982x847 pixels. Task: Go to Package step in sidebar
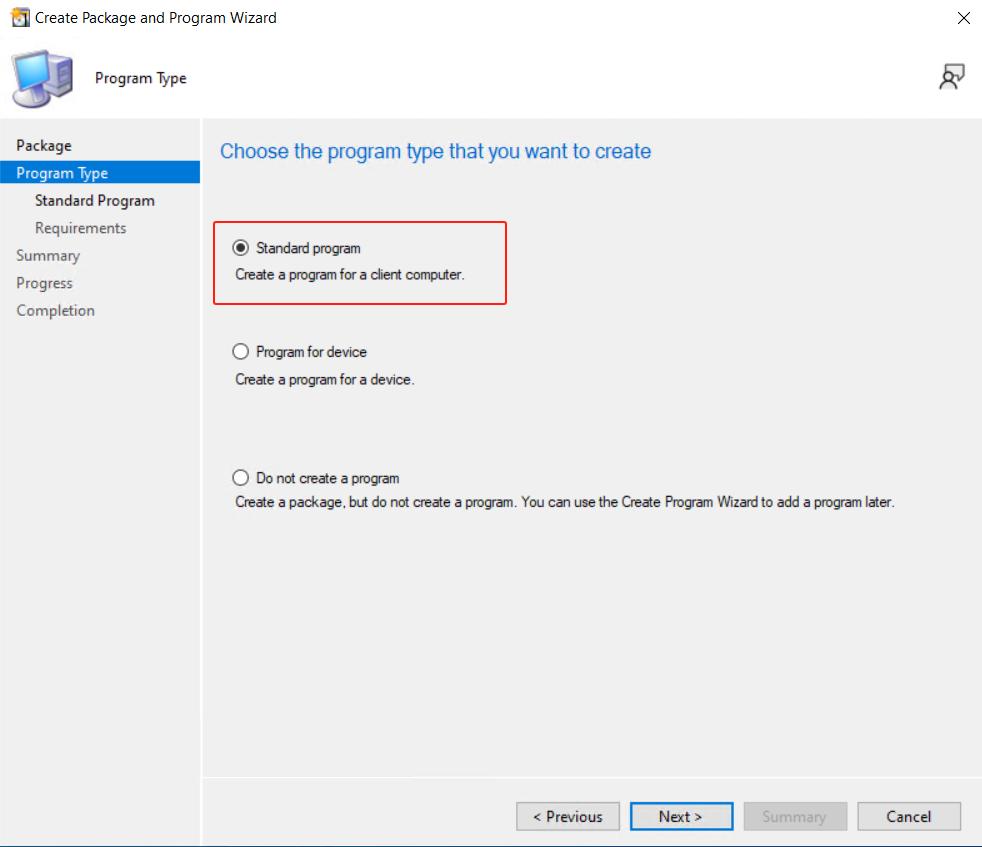pyautogui.click(x=44, y=146)
